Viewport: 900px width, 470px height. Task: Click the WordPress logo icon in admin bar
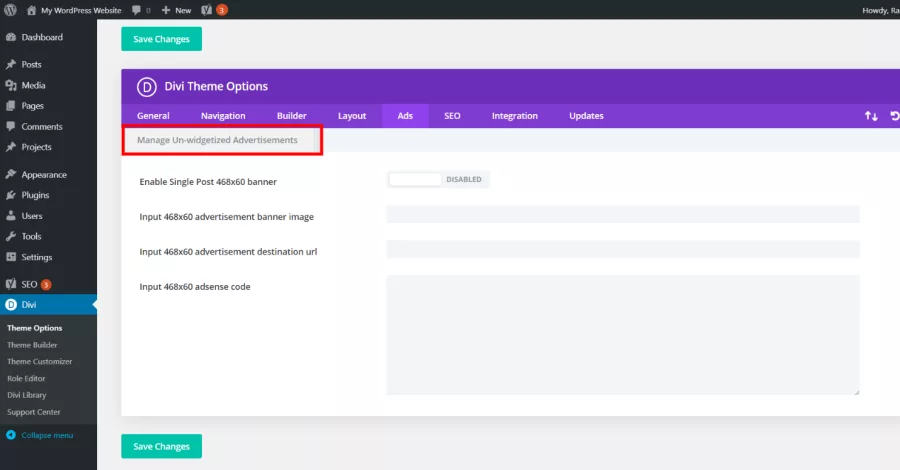pos(10,10)
